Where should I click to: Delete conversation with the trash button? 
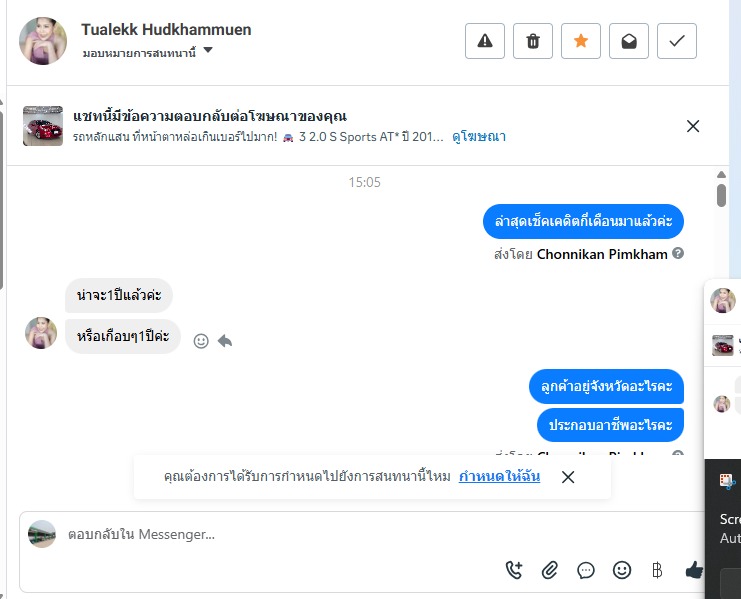533,41
